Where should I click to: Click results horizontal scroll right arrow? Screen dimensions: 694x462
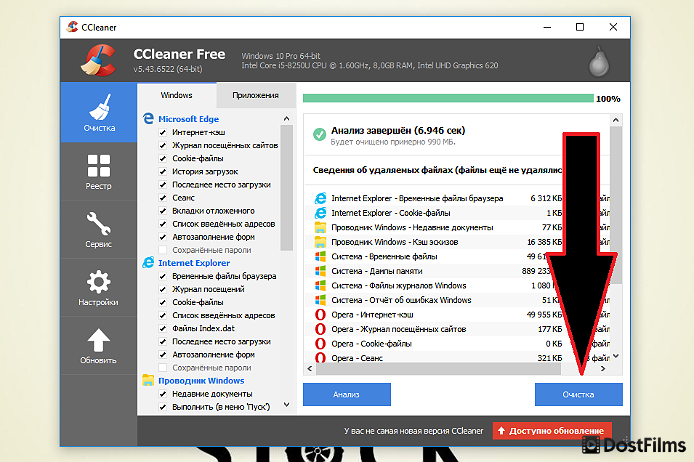[x=603, y=368]
